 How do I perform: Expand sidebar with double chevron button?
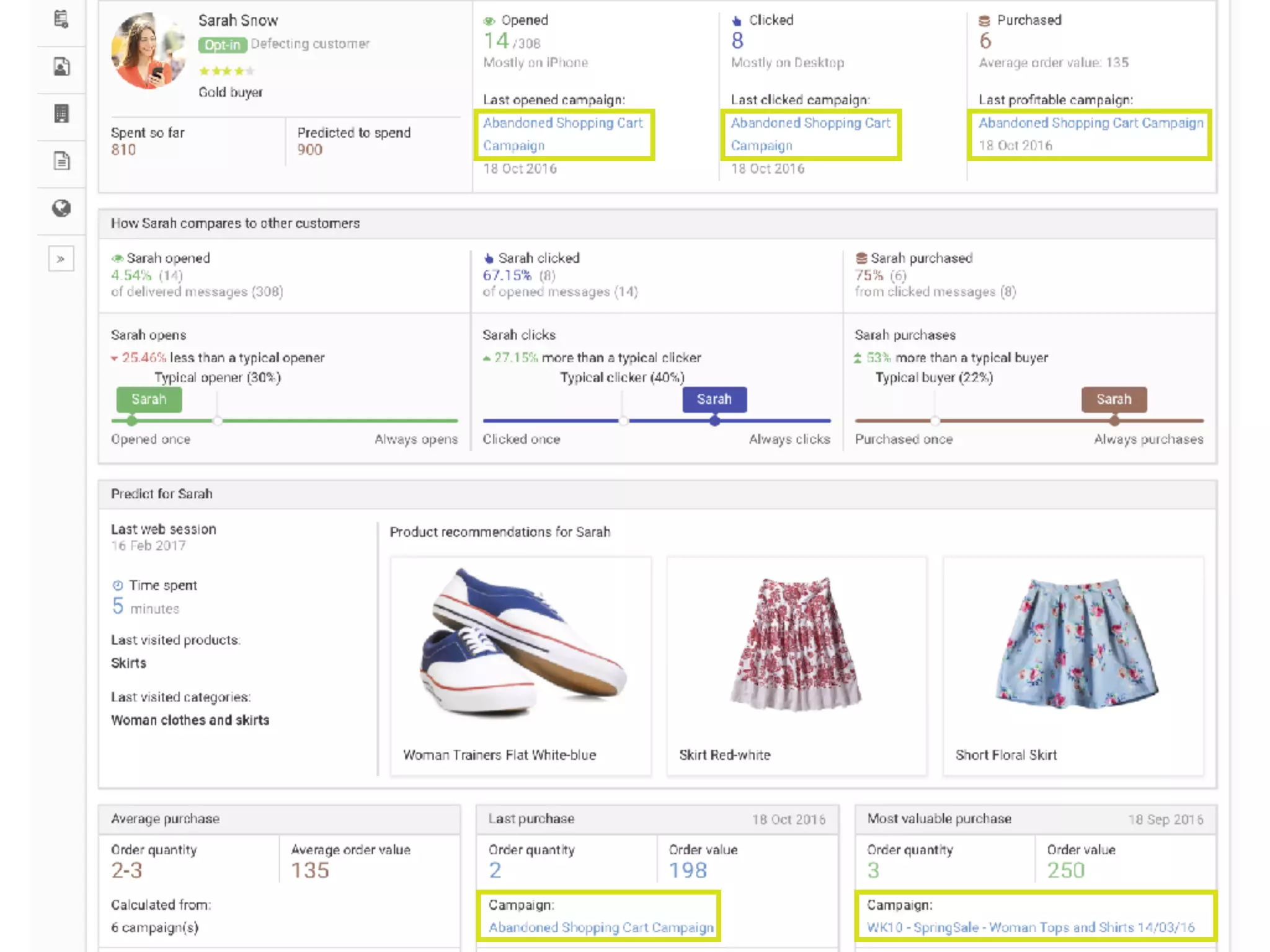click(x=61, y=258)
